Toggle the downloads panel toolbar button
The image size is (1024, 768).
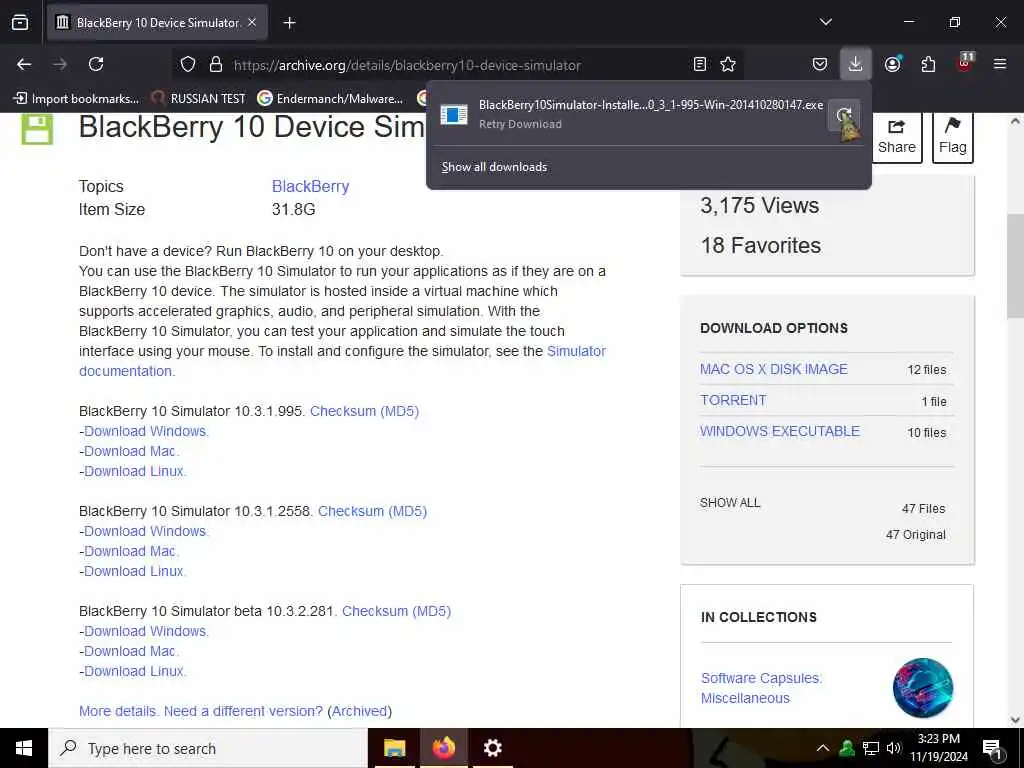tap(856, 64)
